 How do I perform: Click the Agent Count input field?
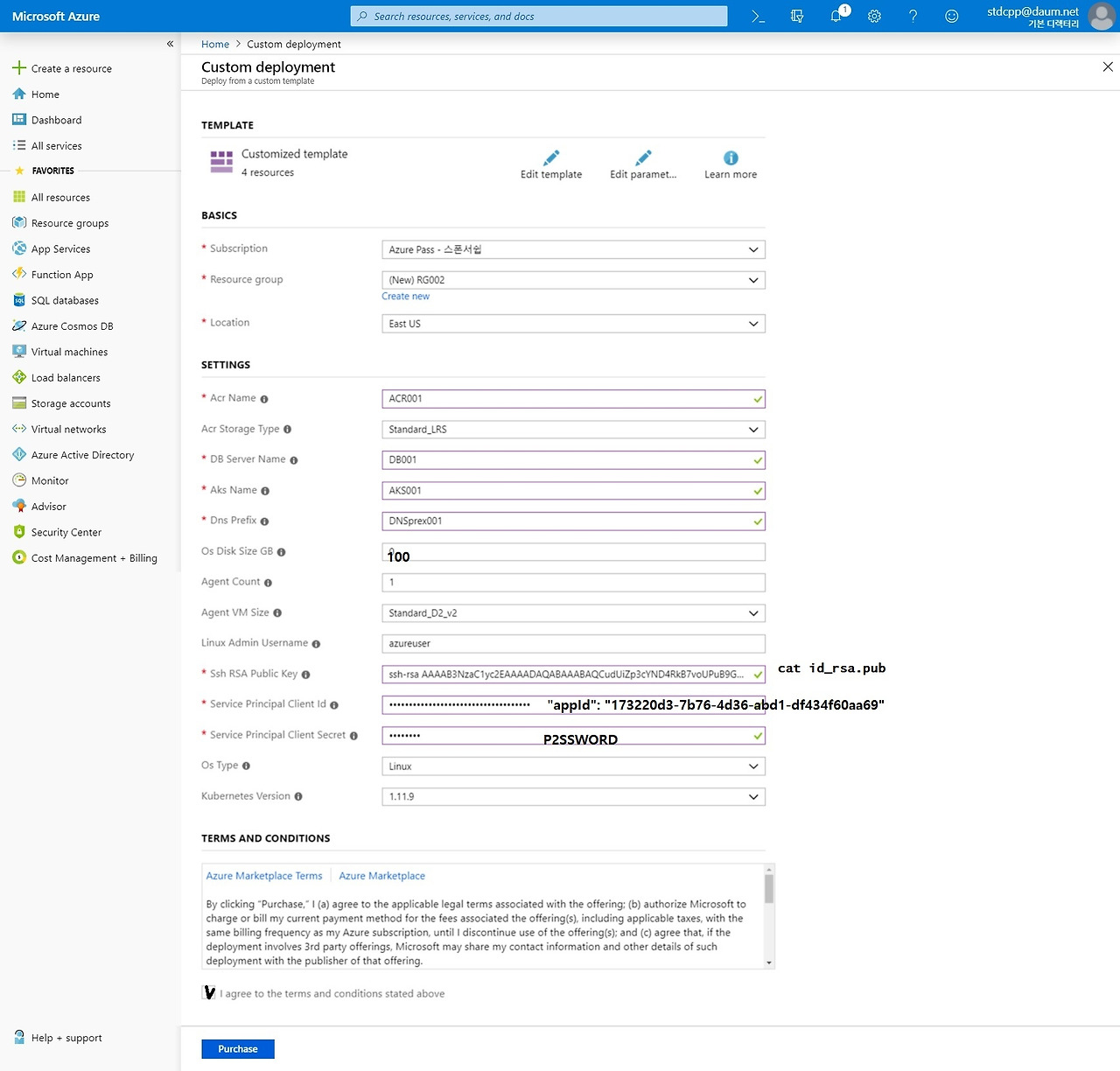point(573,583)
